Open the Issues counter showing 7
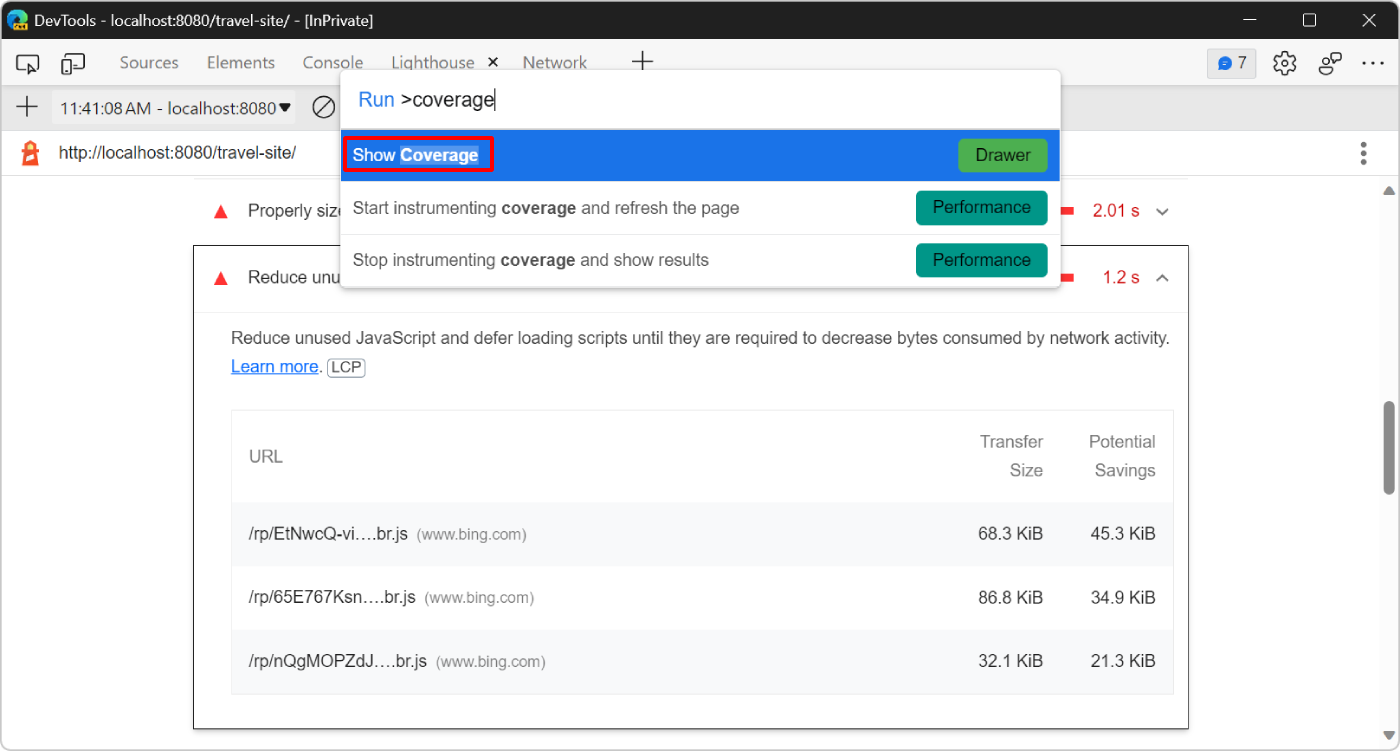 (1231, 62)
